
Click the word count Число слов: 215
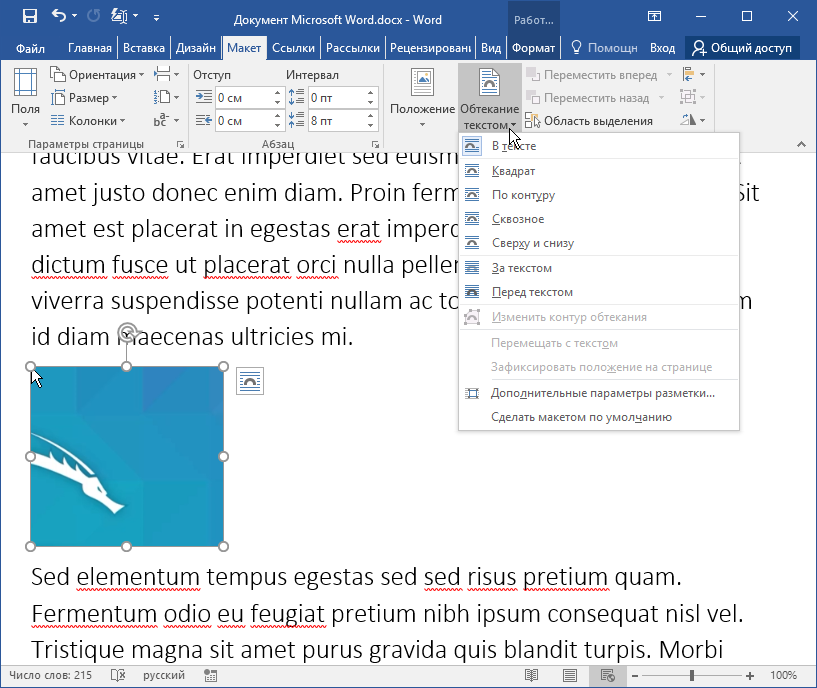pos(51,675)
